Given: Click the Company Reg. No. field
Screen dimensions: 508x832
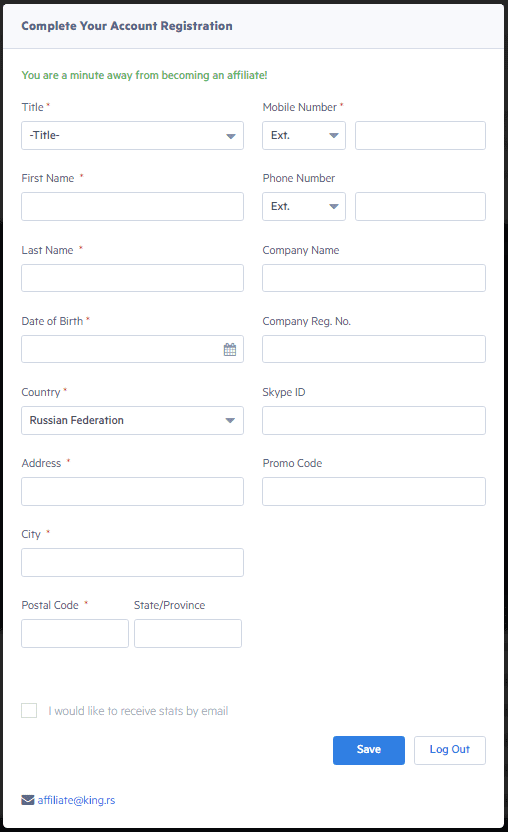Looking at the screenshot, I should (x=374, y=349).
